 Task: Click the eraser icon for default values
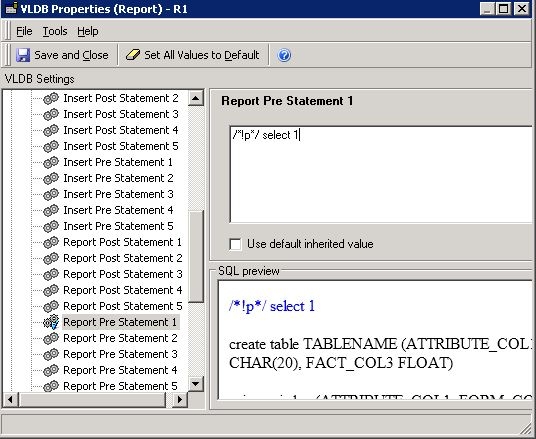[133, 55]
